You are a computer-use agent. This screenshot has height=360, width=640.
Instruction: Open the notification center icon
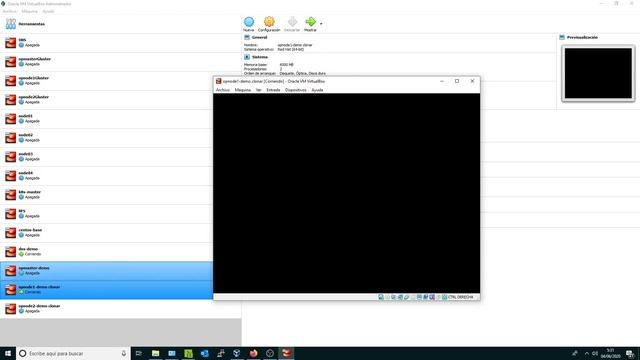(630, 353)
